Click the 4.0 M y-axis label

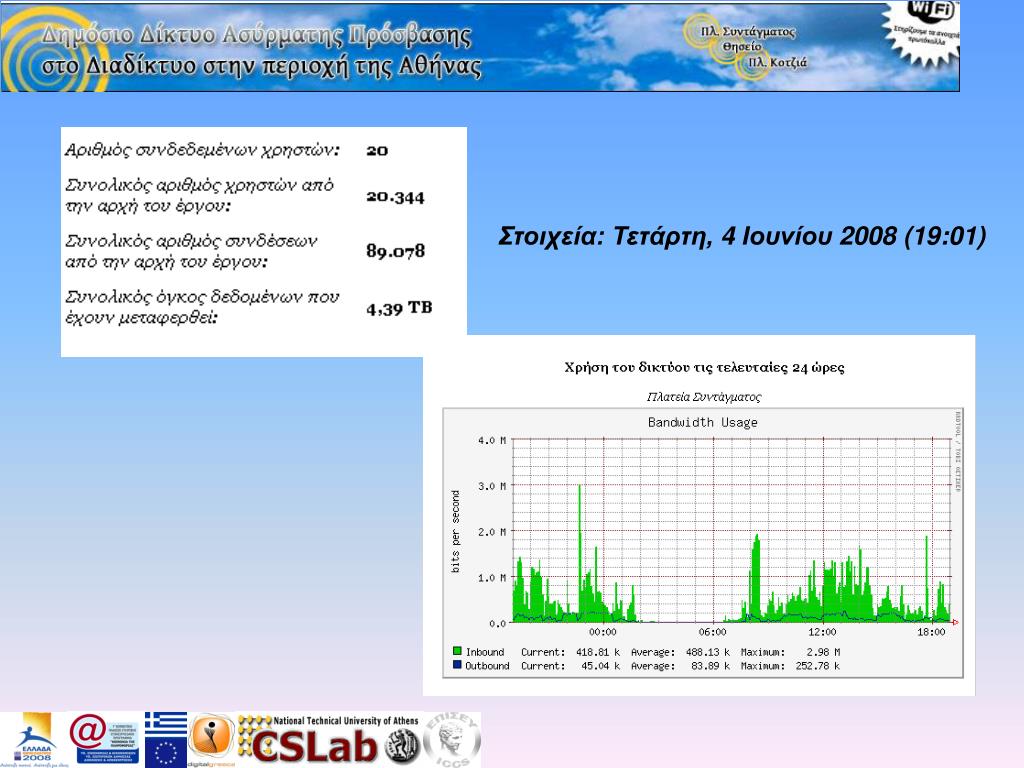tap(492, 441)
